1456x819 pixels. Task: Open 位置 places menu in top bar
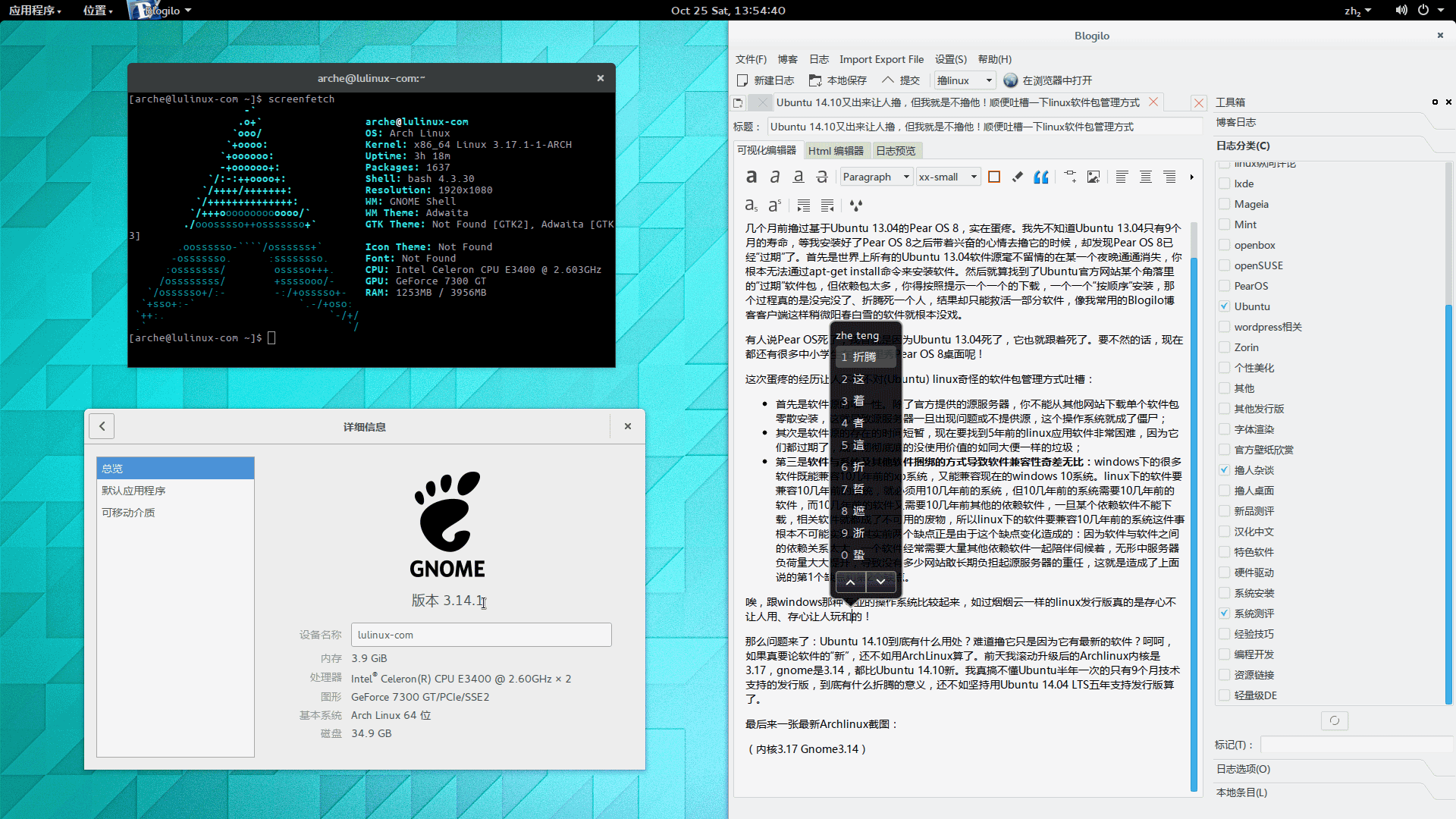[98, 10]
